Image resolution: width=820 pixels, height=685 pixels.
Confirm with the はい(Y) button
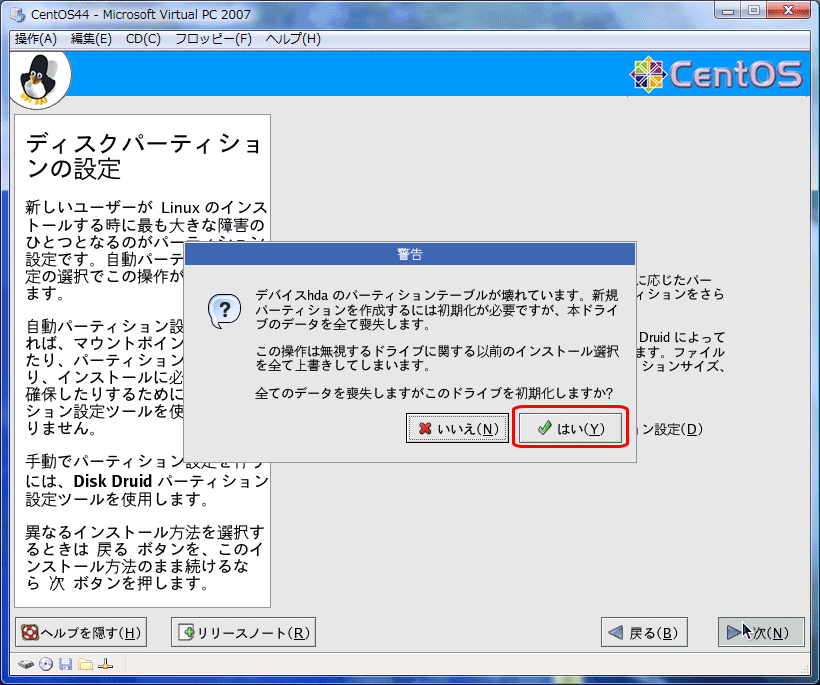(x=571, y=428)
